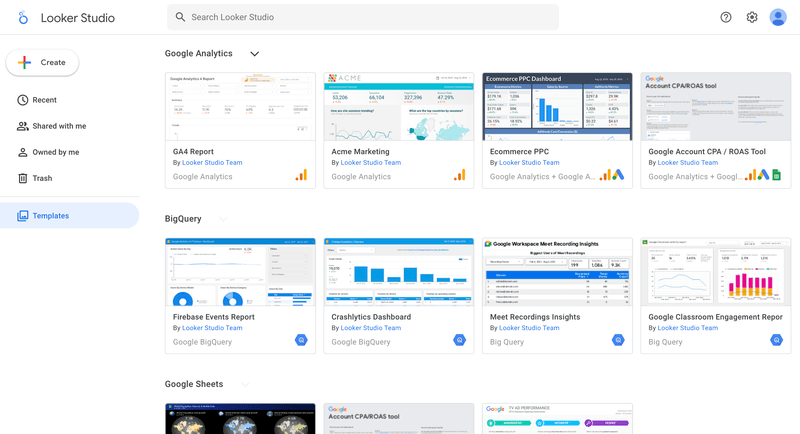Collapse the Google Sheets section chevron

pos(245,384)
